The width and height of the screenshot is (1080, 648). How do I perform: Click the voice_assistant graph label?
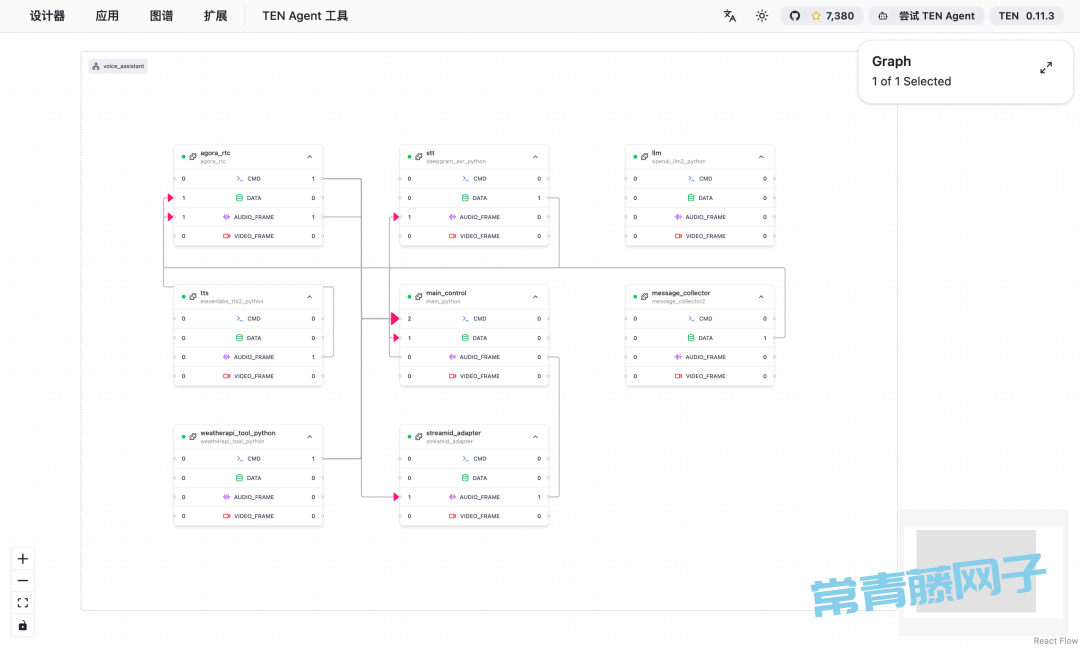pyautogui.click(x=118, y=66)
